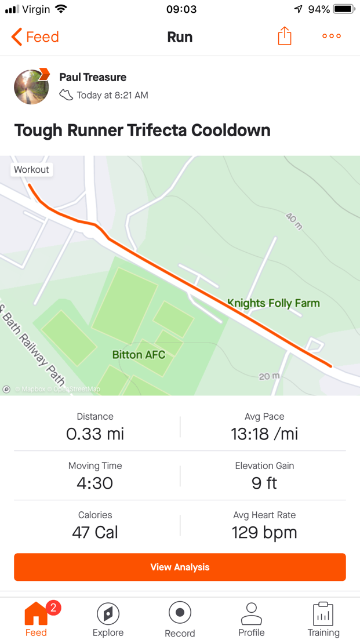Select the Avg Heart Rate 129 bpm stat

(x=264, y=525)
